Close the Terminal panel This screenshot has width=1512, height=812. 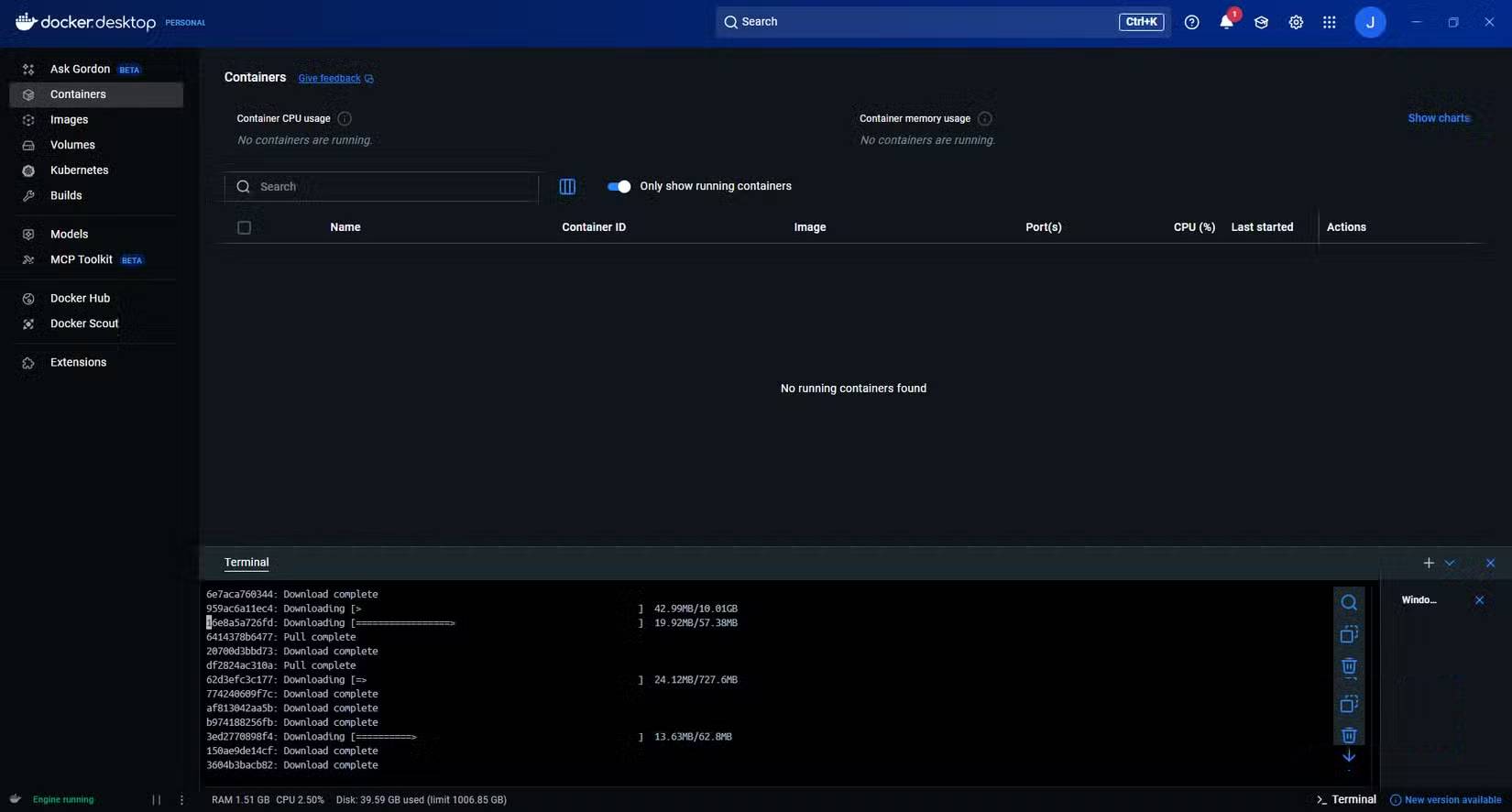pyautogui.click(x=1490, y=563)
